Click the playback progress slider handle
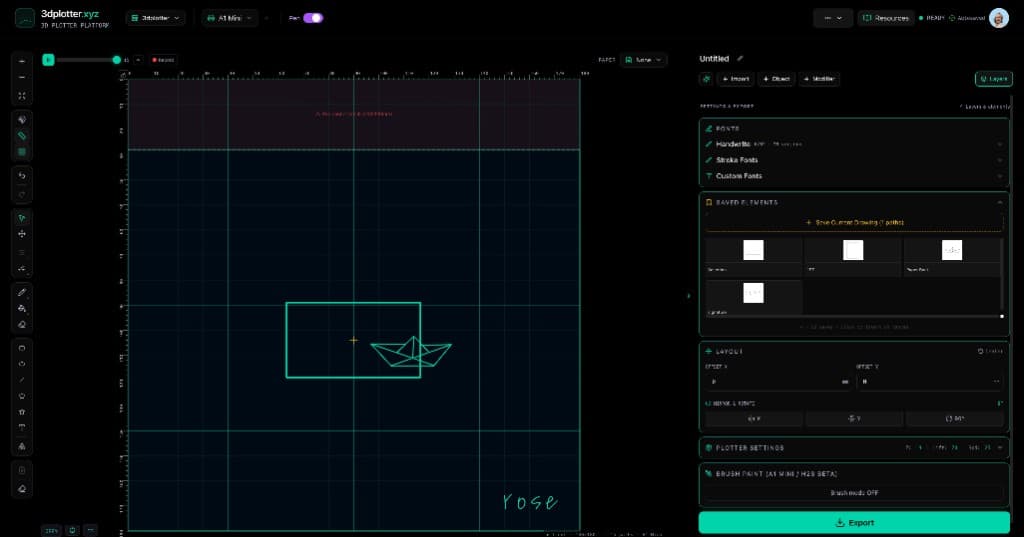The width and height of the screenshot is (1024, 537). point(117,59)
